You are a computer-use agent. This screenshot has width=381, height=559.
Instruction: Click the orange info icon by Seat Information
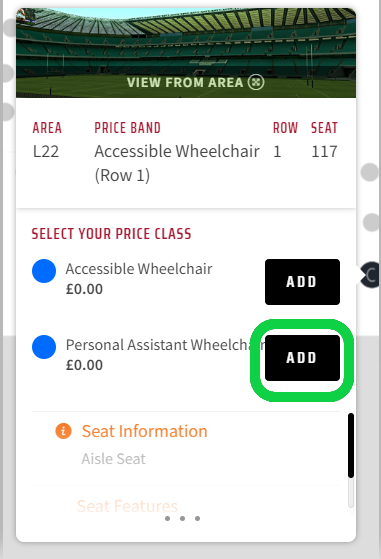tap(63, 431)
